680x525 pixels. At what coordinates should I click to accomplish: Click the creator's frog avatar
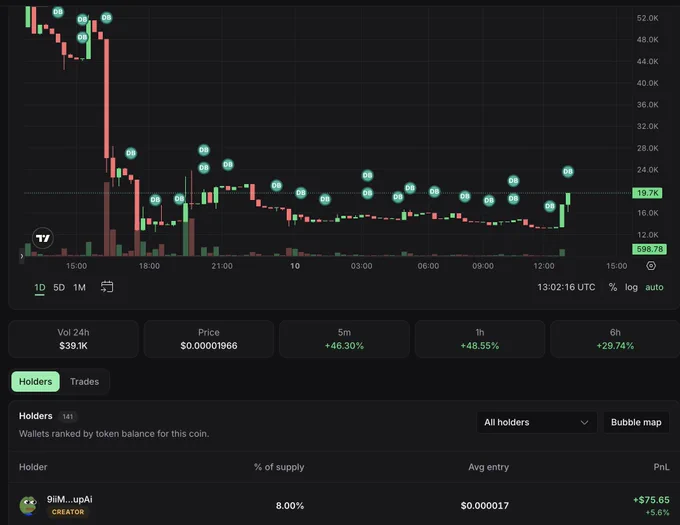click(x=29, y=505)
